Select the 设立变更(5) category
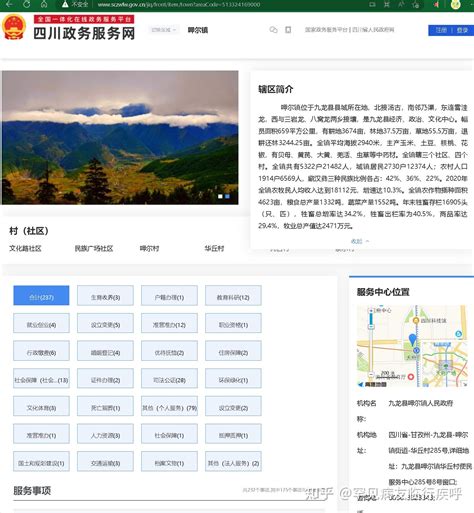474x513 pixels. pyautogui.click(x=105, y=323)
